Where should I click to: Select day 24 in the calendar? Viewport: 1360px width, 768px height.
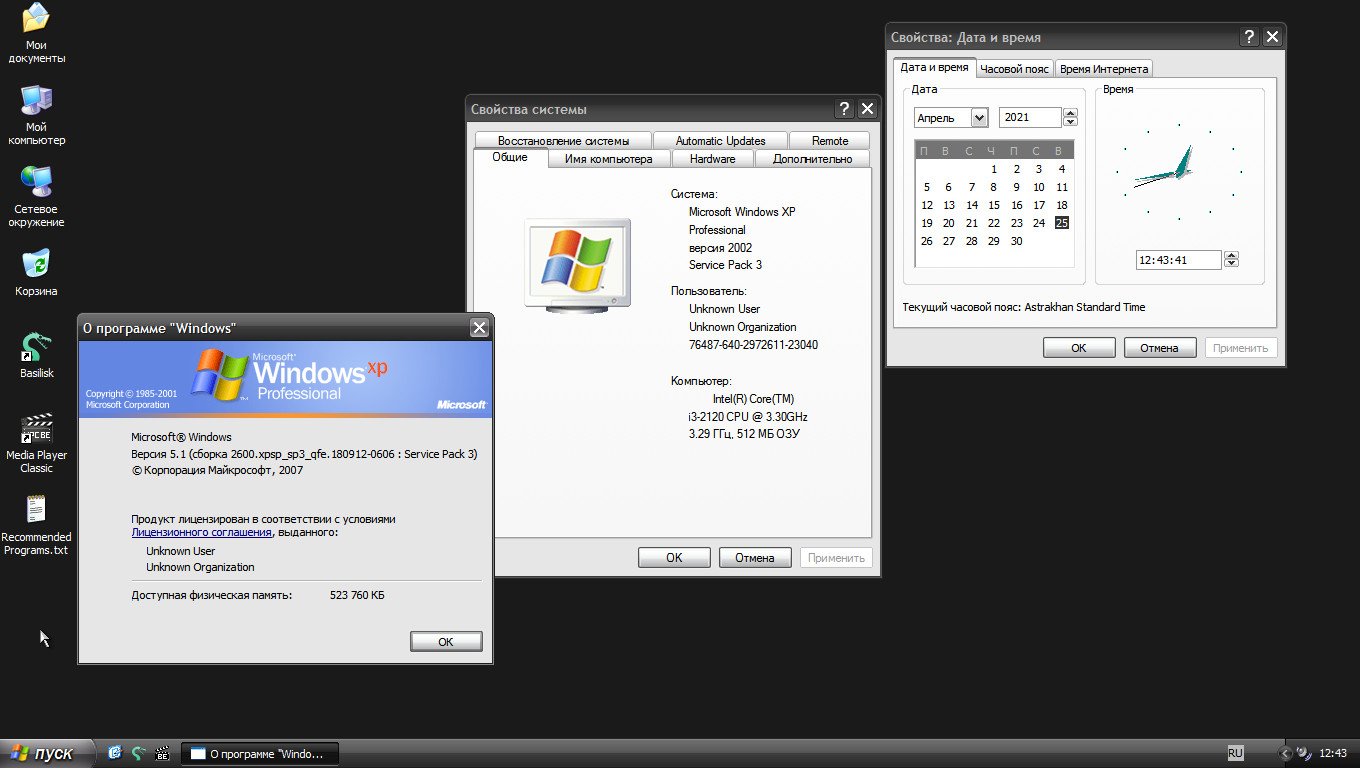(1039, 222)
